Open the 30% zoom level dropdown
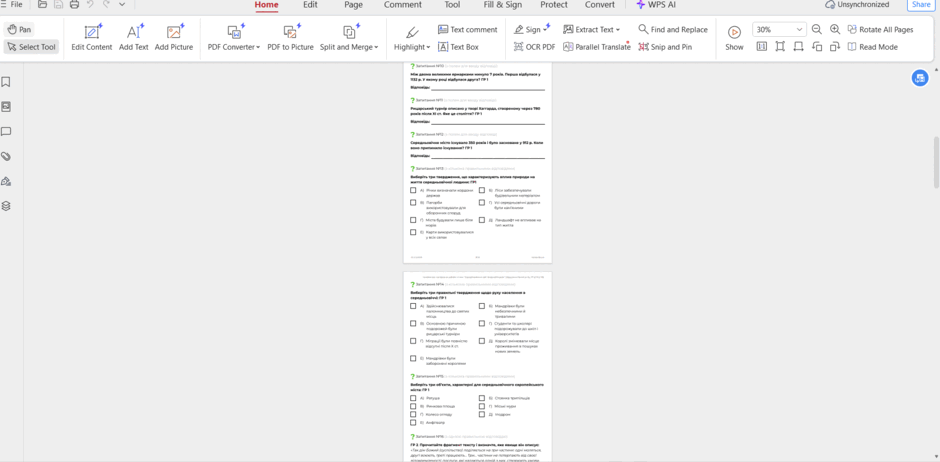The height and width of the screenshot is (462, 940). point(779,29)
